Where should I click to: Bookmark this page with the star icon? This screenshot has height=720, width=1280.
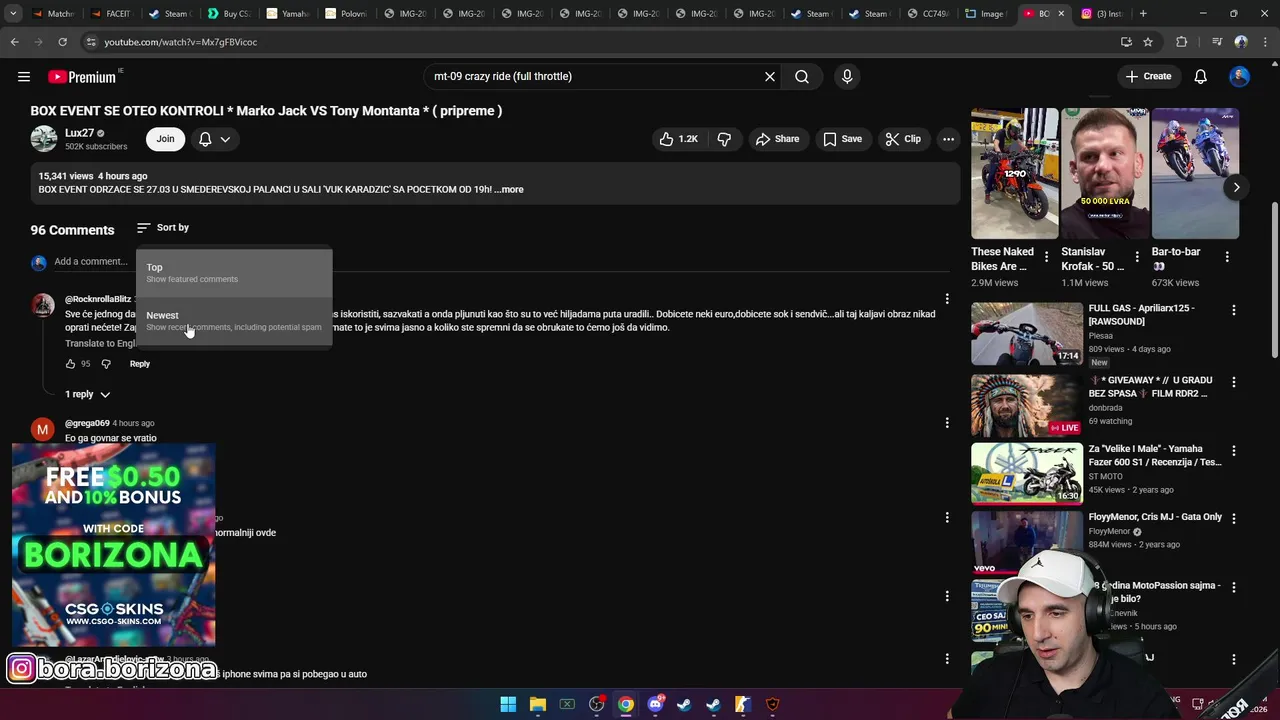(1148, 42)
